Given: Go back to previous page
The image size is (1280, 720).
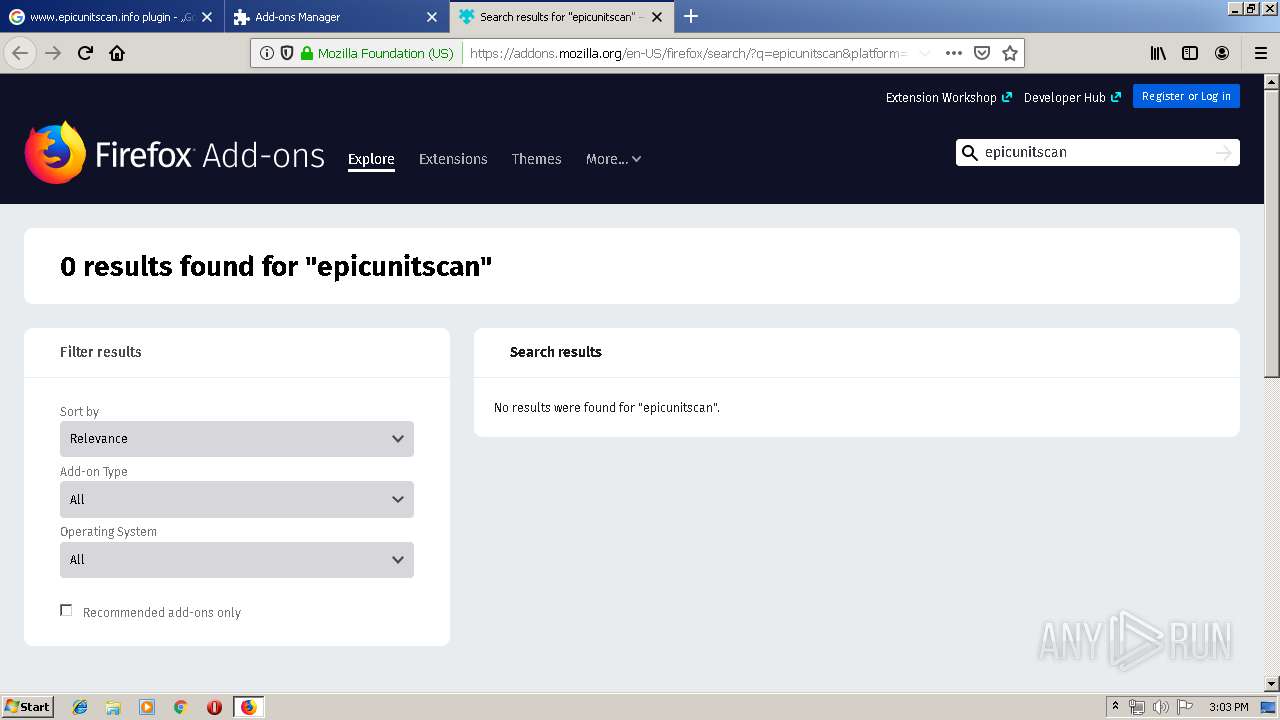Looking at the screenshot, I should click(x=20, y=53).
